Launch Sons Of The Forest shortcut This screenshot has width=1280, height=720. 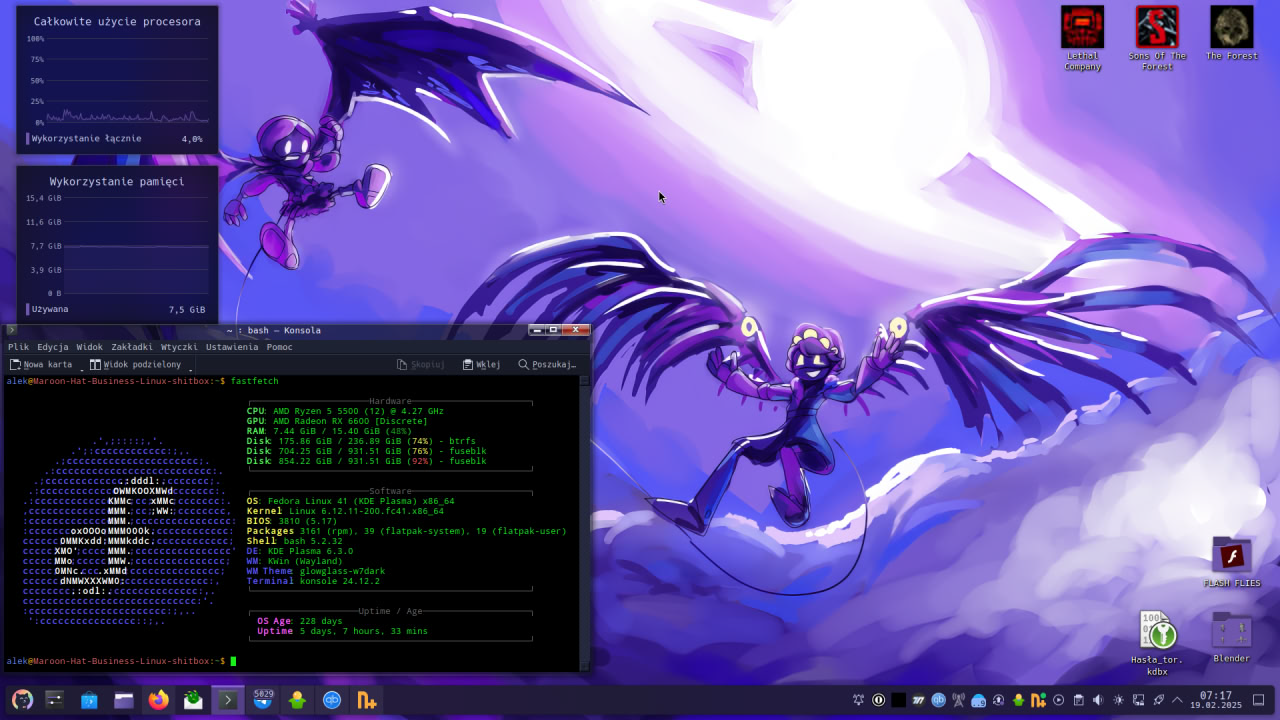(x=1157, y=38)
